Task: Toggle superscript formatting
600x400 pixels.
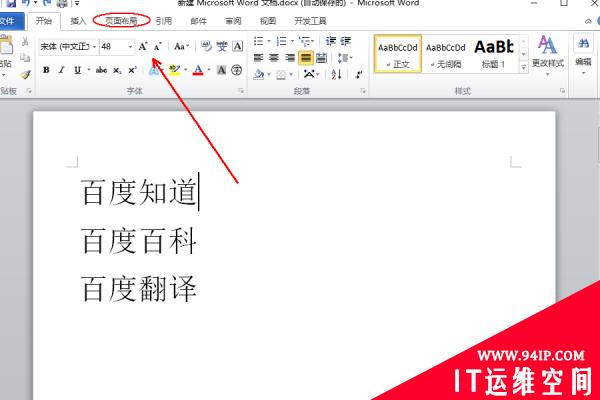Action: [132, 70]
